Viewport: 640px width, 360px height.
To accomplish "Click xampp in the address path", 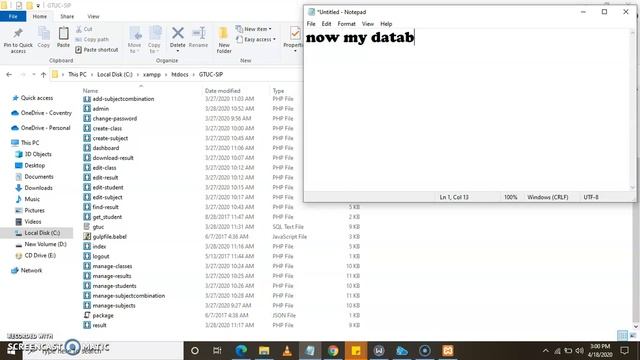I will click(x=152, y=75).
